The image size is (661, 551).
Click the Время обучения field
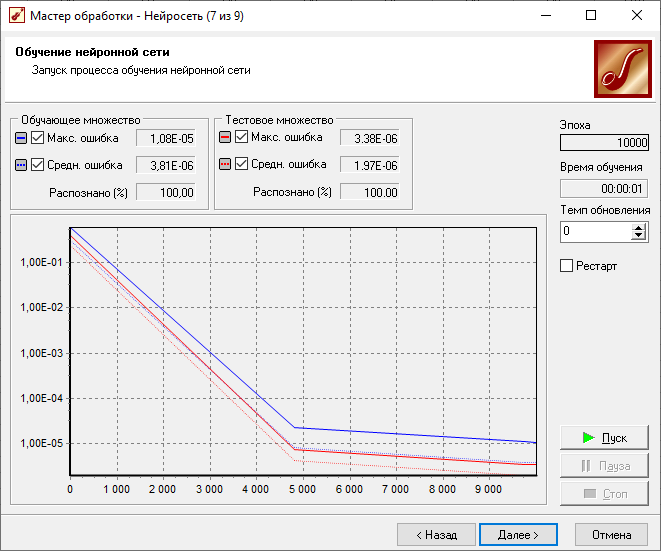coord(604,188)
